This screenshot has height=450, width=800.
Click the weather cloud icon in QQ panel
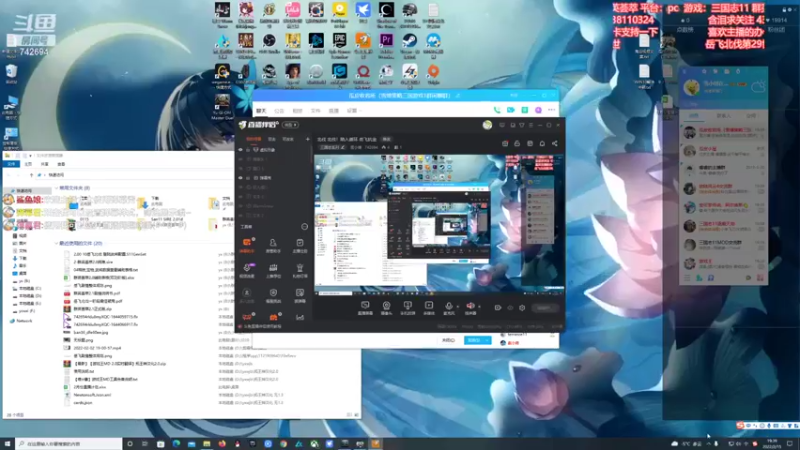pyautogui.click(x=758, y=87)
